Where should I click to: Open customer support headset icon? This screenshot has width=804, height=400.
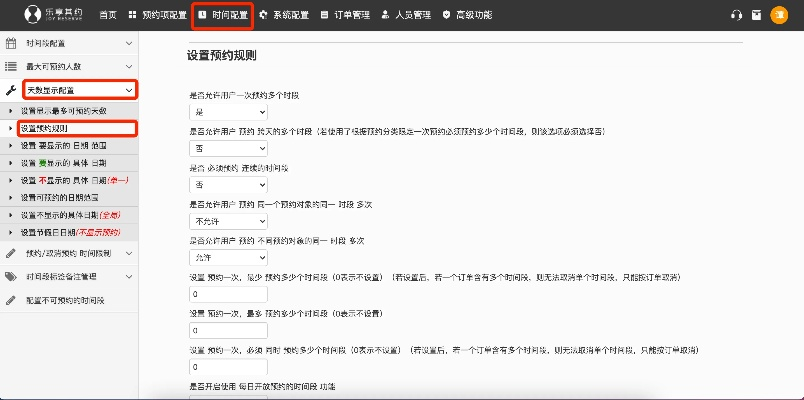click(x=736, y=15)
